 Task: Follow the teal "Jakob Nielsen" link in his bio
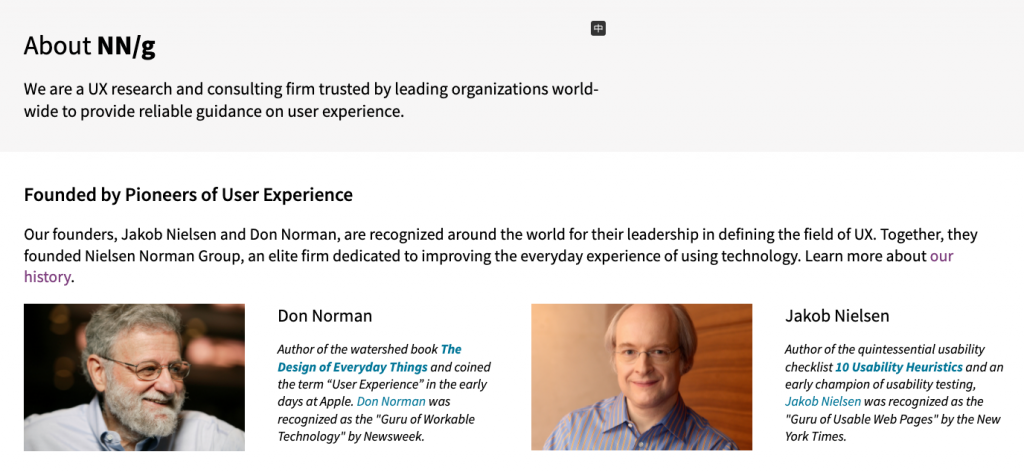click(823, 401)
